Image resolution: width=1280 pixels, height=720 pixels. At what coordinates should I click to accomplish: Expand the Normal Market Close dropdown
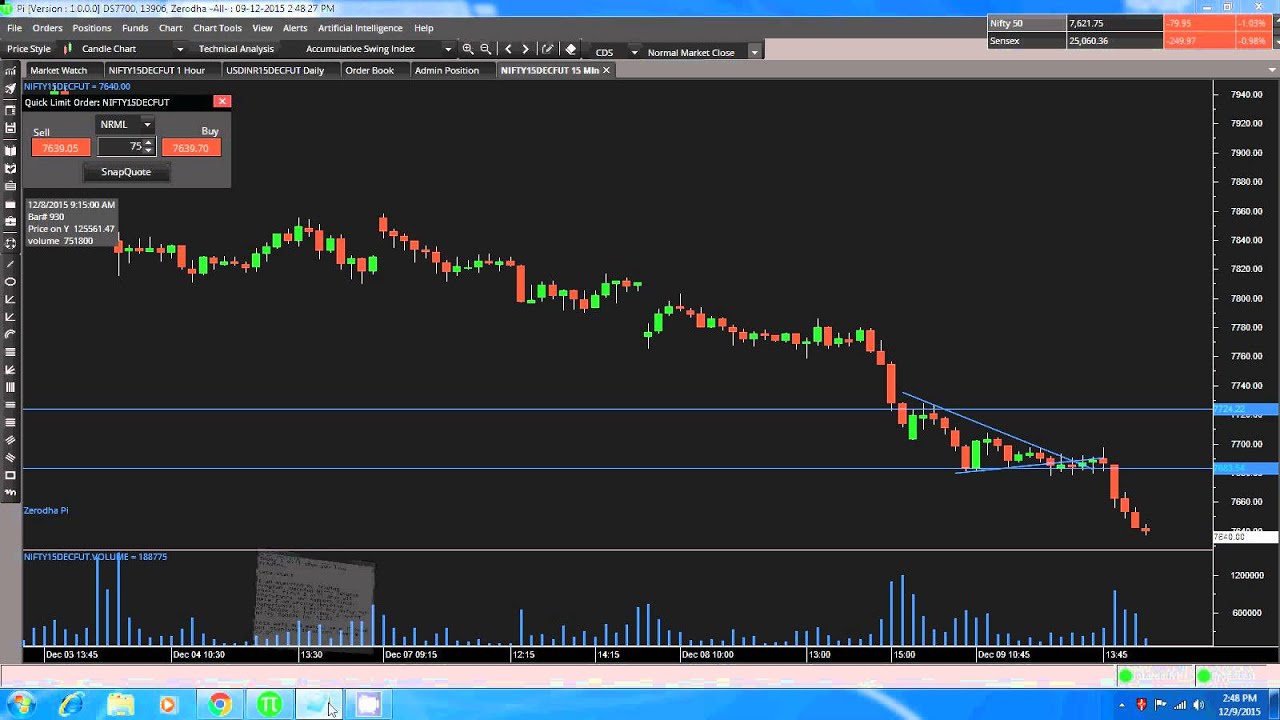(x=754, y=52)
